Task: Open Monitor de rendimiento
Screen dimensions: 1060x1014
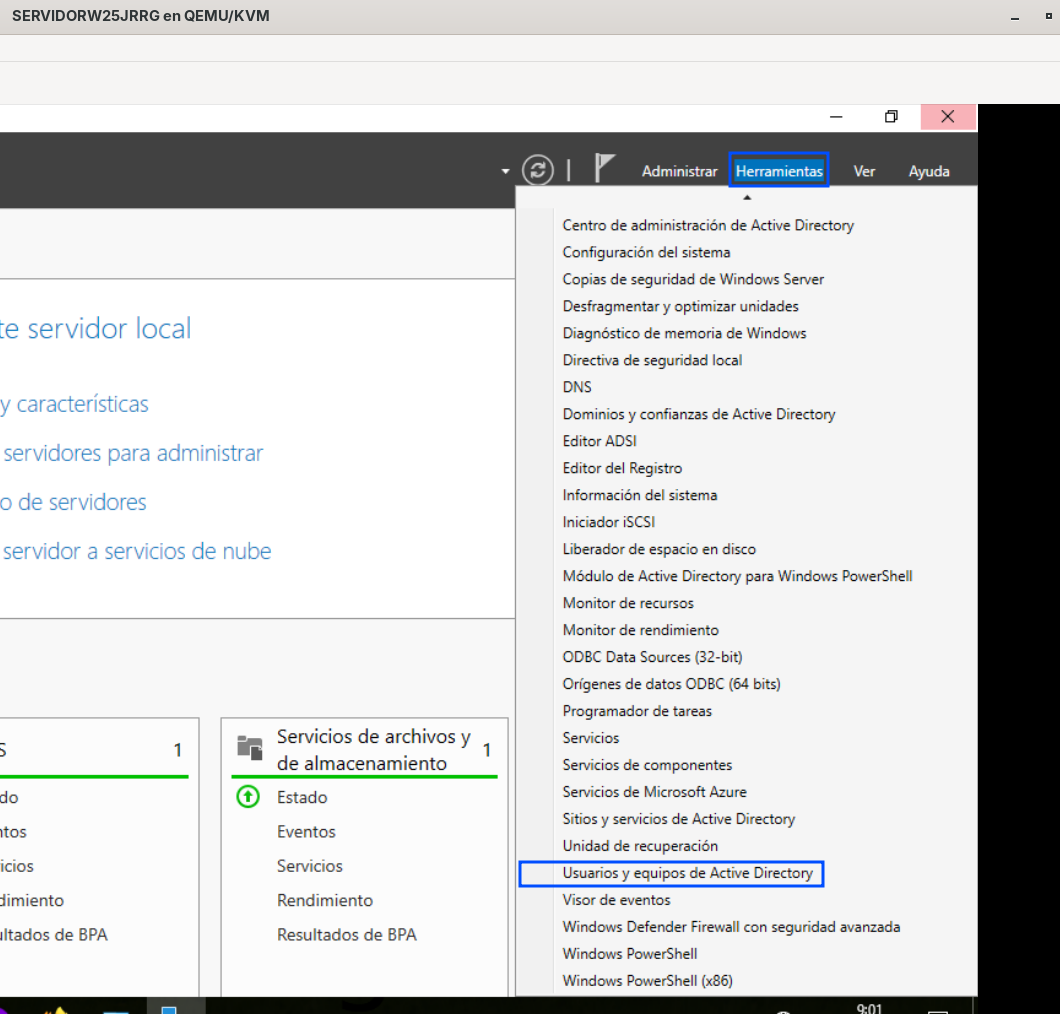Action: (640, 631)
